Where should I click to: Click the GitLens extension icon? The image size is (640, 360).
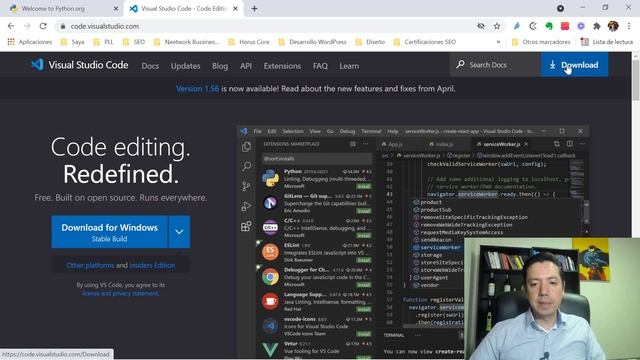coord(270,202)
